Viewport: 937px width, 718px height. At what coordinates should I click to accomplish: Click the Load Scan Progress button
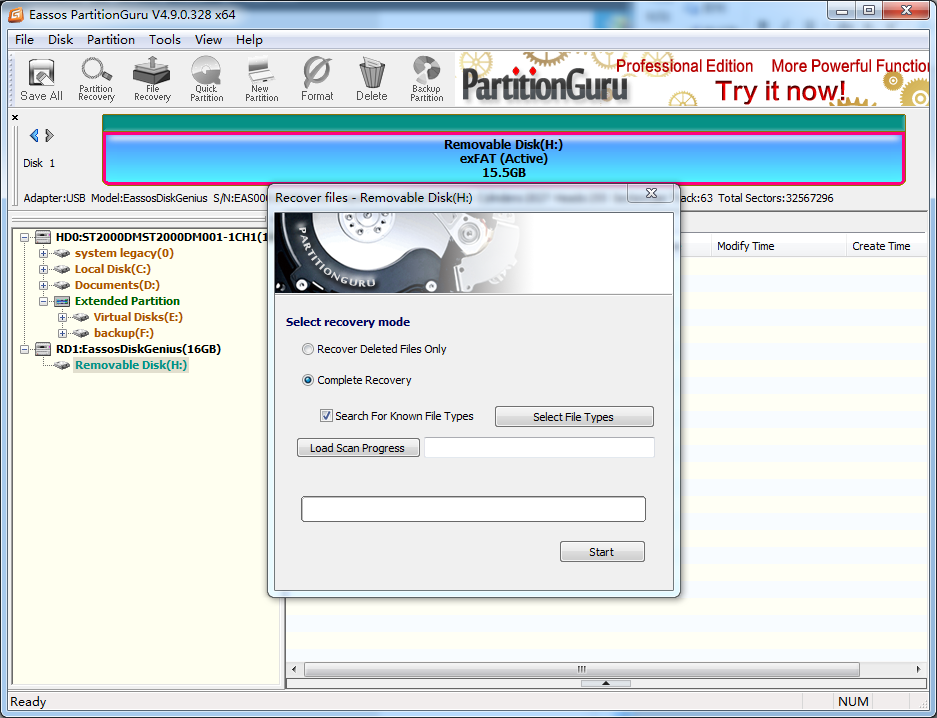point(357,448)
